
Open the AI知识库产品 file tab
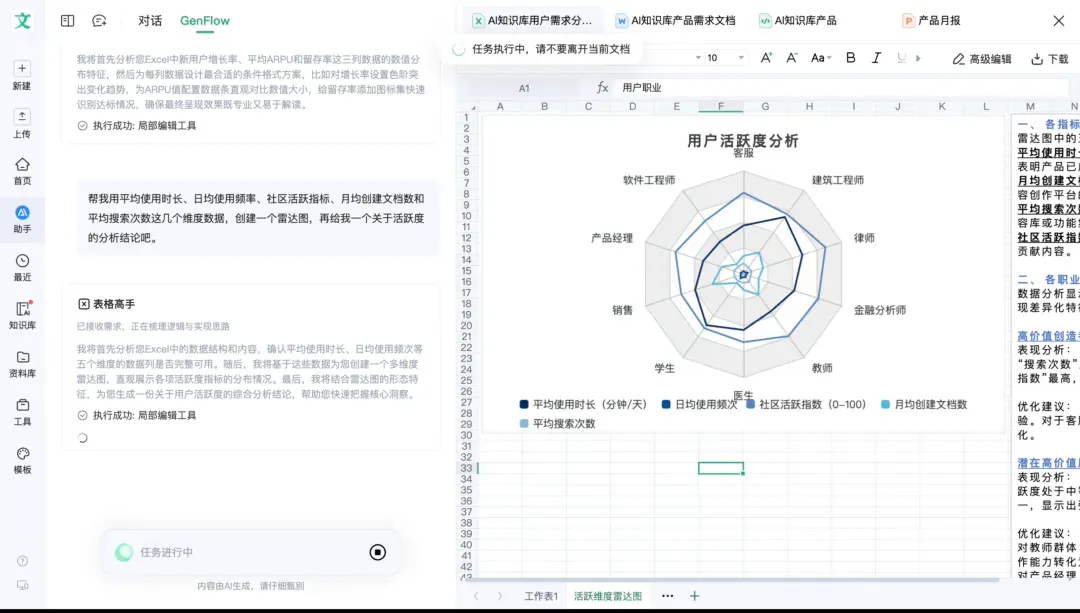(x=798, y=21)
